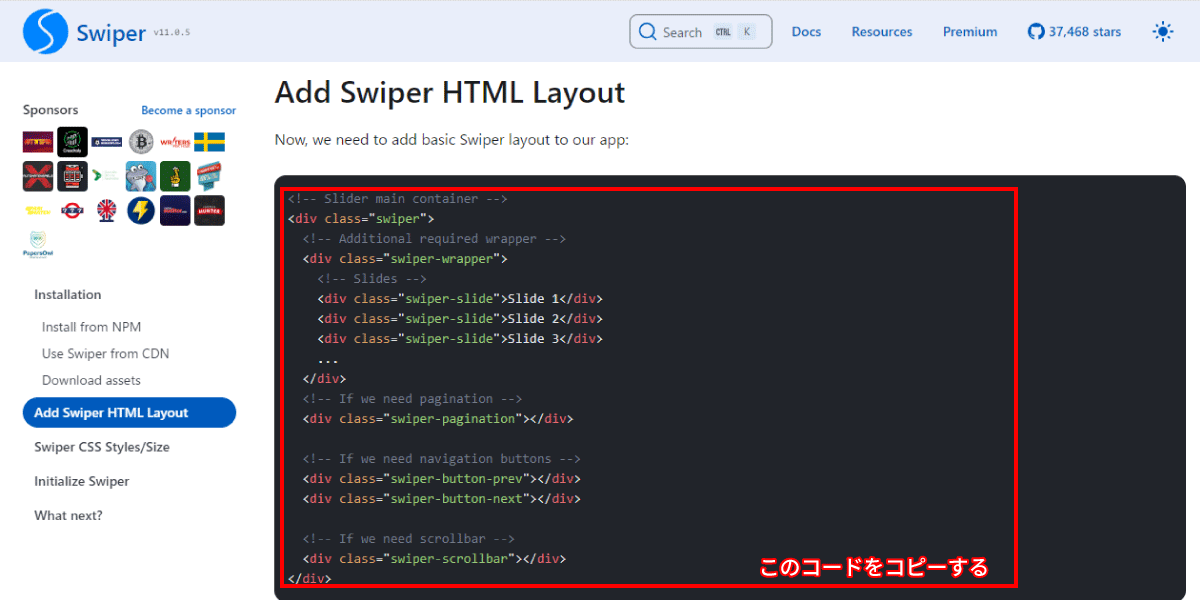Click the Slider main container comment
This screenshot has width=1200, height=600.
pos(398,199)
